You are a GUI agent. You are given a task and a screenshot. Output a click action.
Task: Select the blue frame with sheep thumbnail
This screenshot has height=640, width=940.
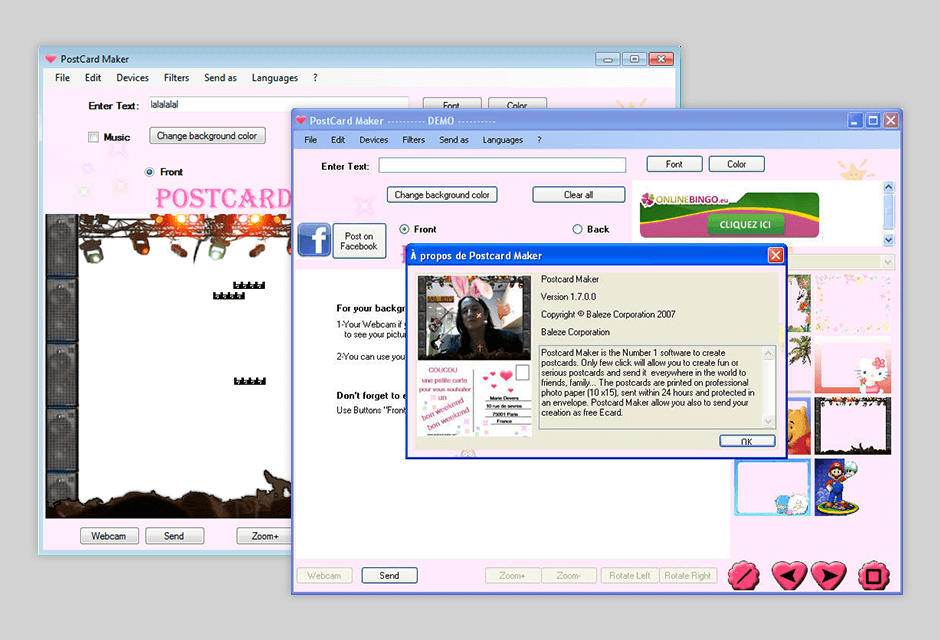click(772, 487)
